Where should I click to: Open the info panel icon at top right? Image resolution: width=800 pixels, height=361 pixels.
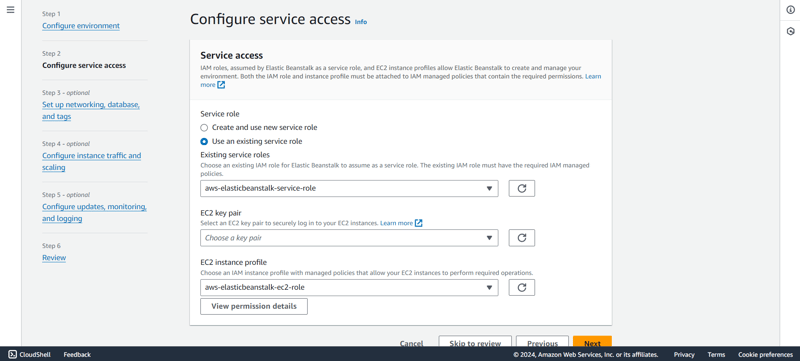[790, 10]
